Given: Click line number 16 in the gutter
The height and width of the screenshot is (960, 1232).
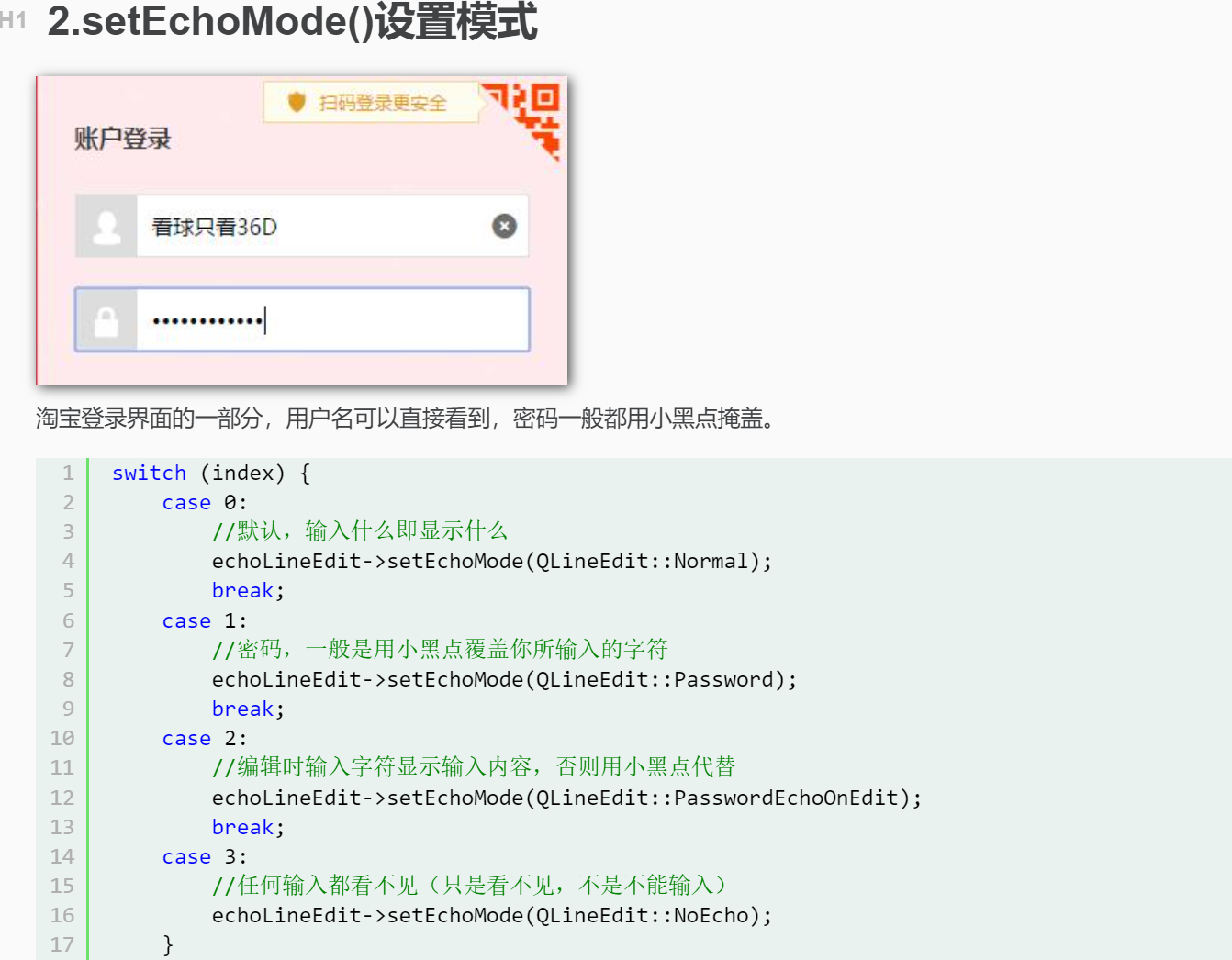Looking at the screenshot, I should click(62, 915).
